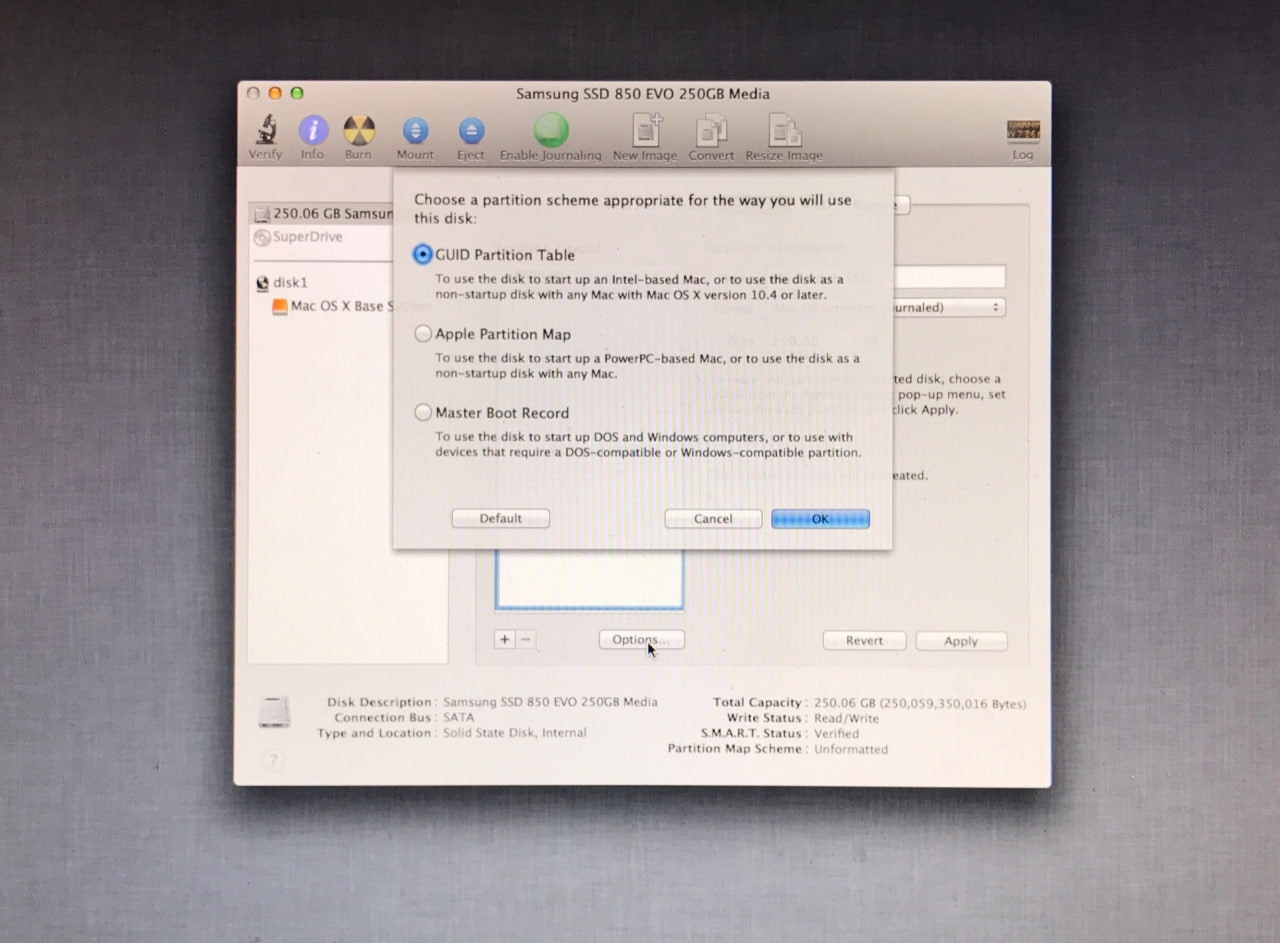Open the Resize Image tool
The image size is (1280, 943).
[784, 131]
